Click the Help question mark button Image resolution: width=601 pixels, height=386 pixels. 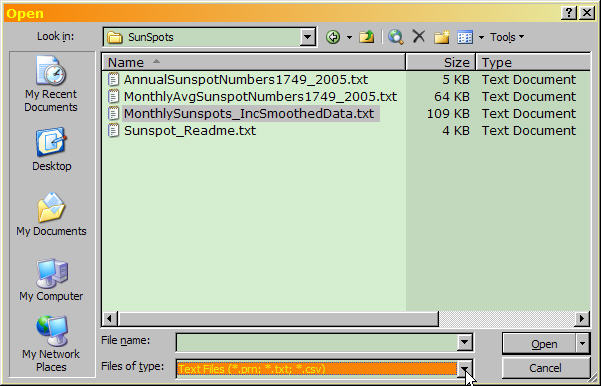569,13
